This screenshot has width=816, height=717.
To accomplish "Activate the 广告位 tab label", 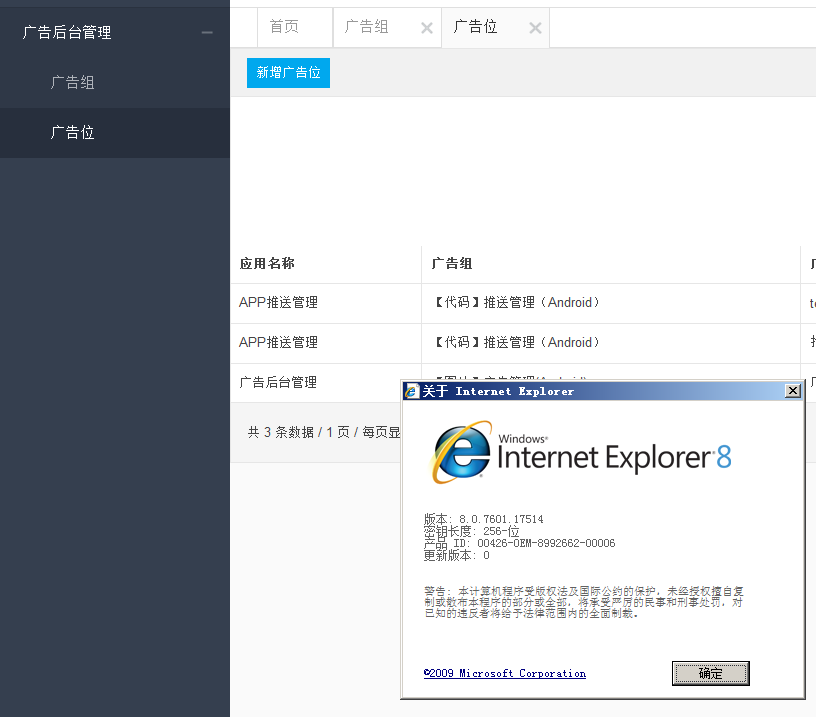I will pos(476,27).
